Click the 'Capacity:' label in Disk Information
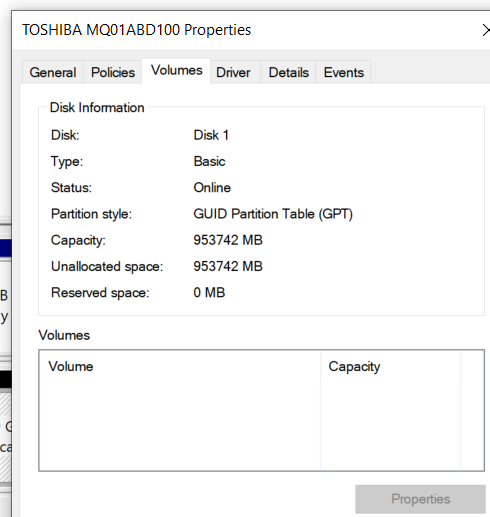 78,241
